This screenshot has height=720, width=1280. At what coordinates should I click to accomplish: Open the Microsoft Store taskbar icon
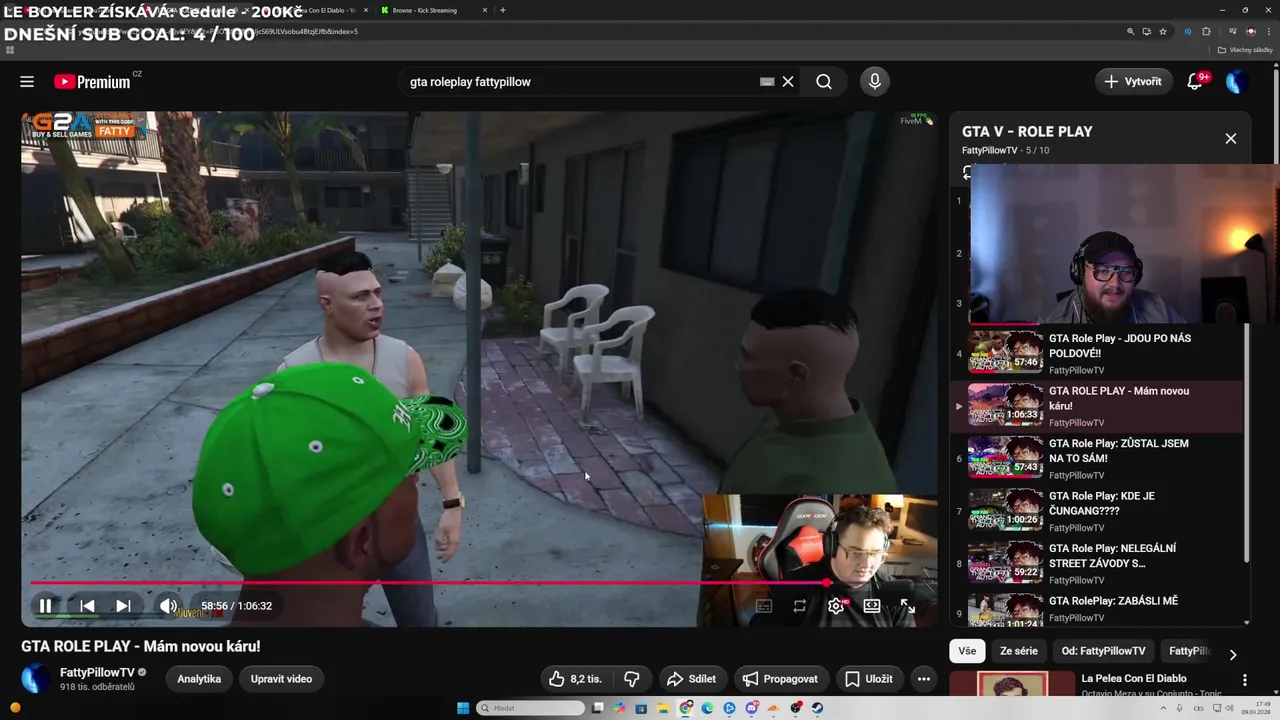pyautogui.click(x=641, y=708)
